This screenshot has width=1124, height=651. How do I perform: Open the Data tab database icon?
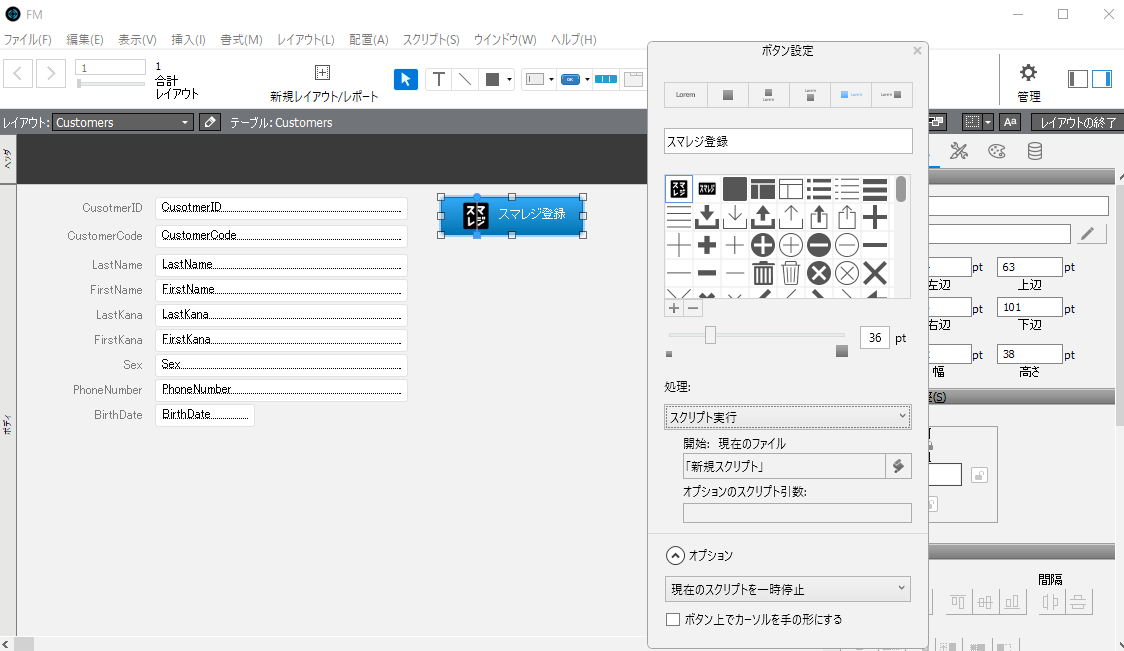[x=1035, y=152]
